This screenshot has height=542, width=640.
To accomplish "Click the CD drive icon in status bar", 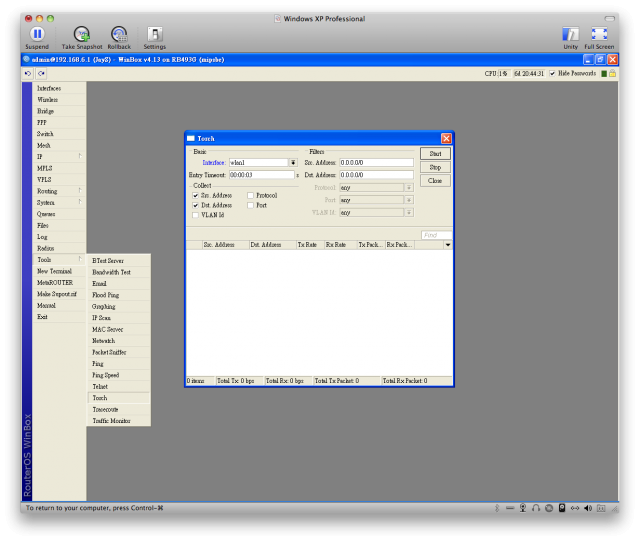I will 549,508.
